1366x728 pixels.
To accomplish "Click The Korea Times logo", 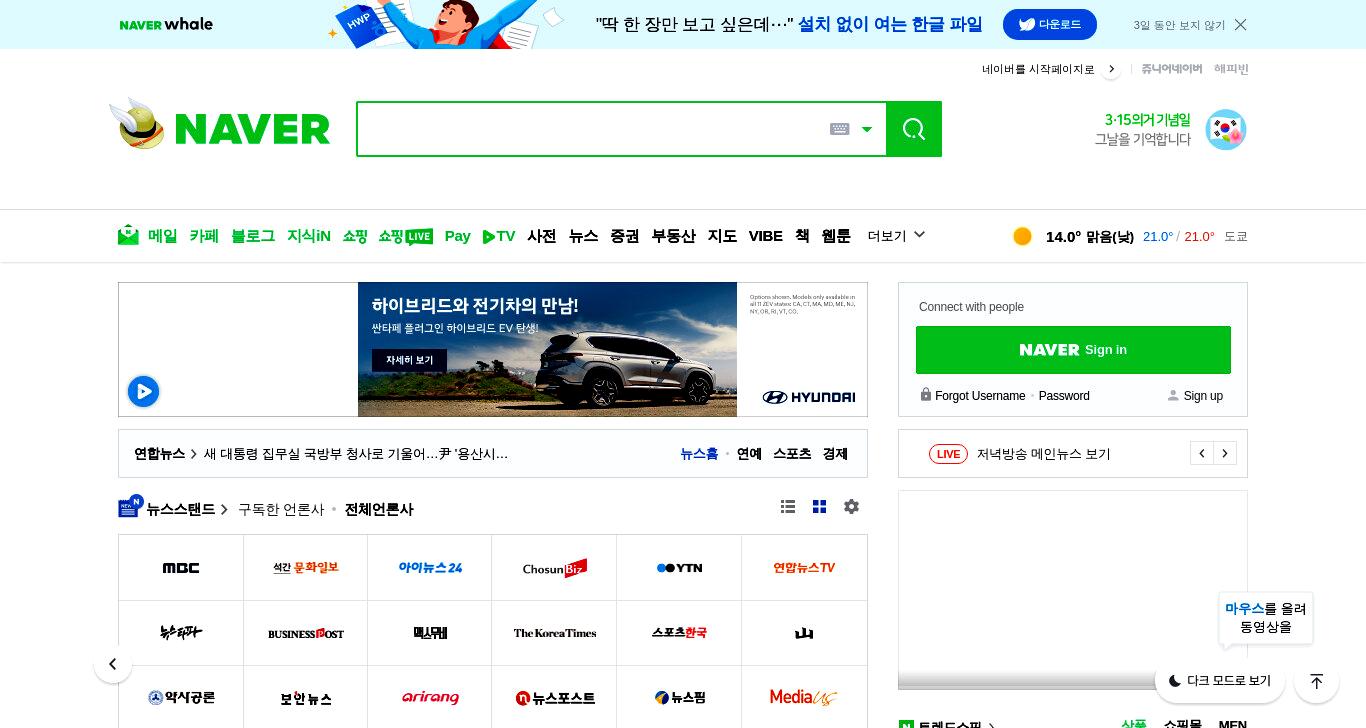I will tap(554, 633).
